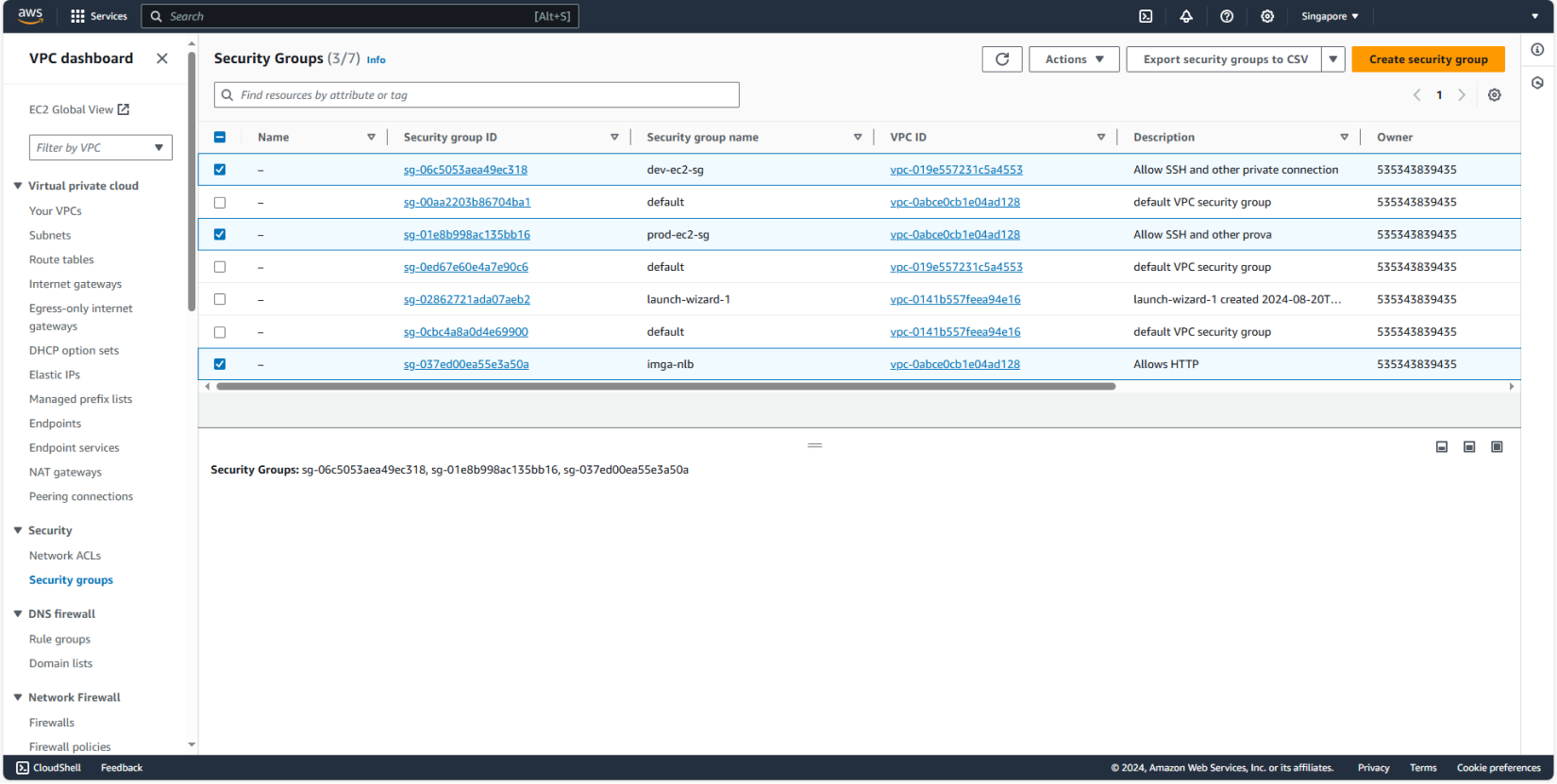Refresh the security groups list
This screenshot has height=784, width=1557.
(x=1002, y=59)
